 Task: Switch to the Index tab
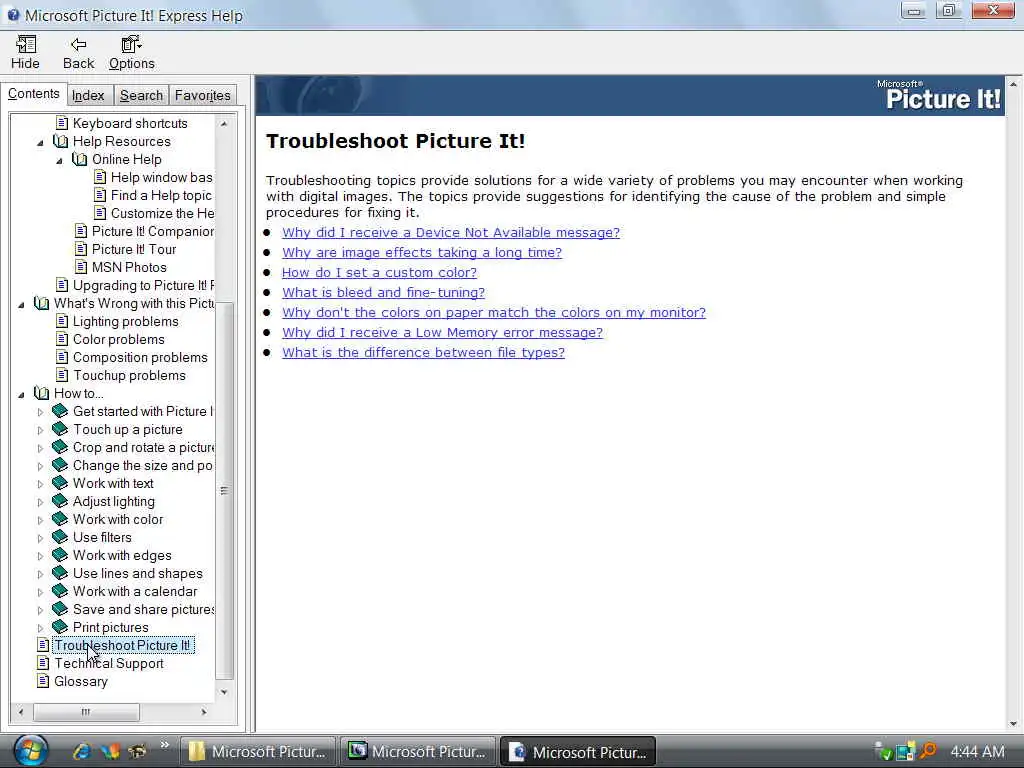click(88, 95)
